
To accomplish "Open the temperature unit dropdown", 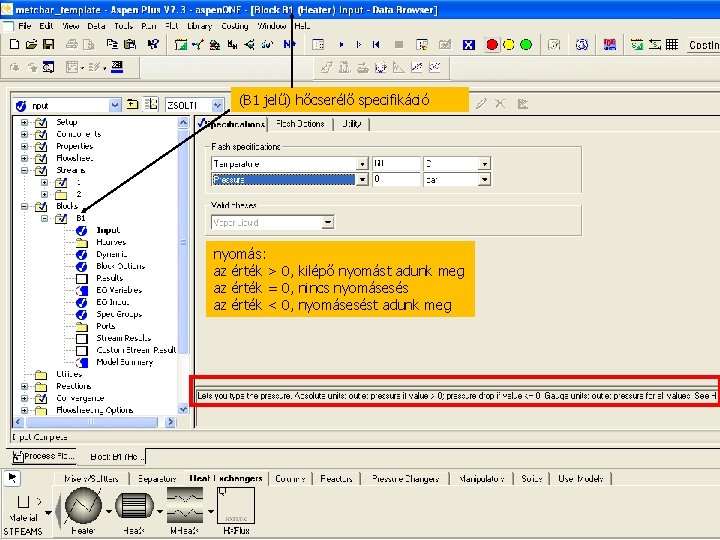I will coord(484,164).
